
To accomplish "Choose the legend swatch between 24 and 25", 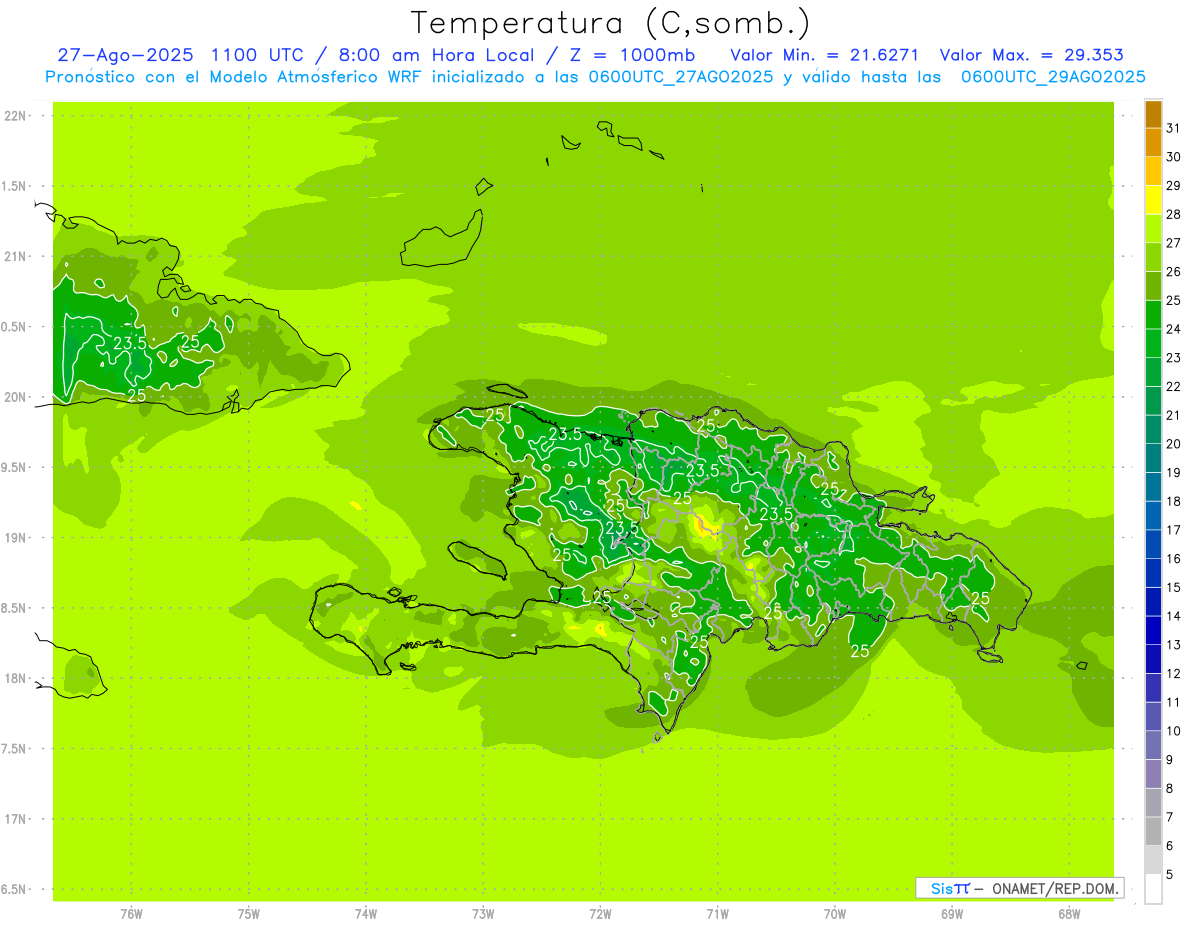I will tap(1153, 314).
